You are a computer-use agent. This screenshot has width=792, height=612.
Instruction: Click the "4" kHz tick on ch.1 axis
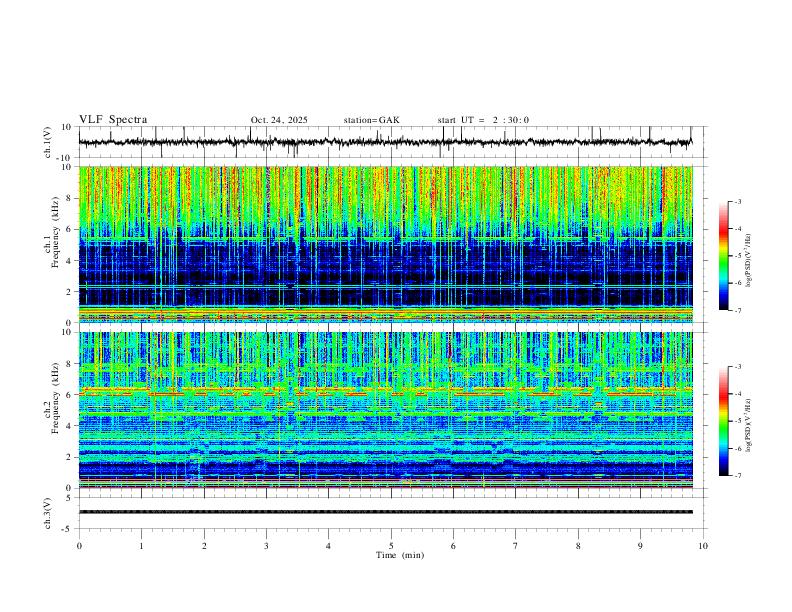(x=69, y=261)
